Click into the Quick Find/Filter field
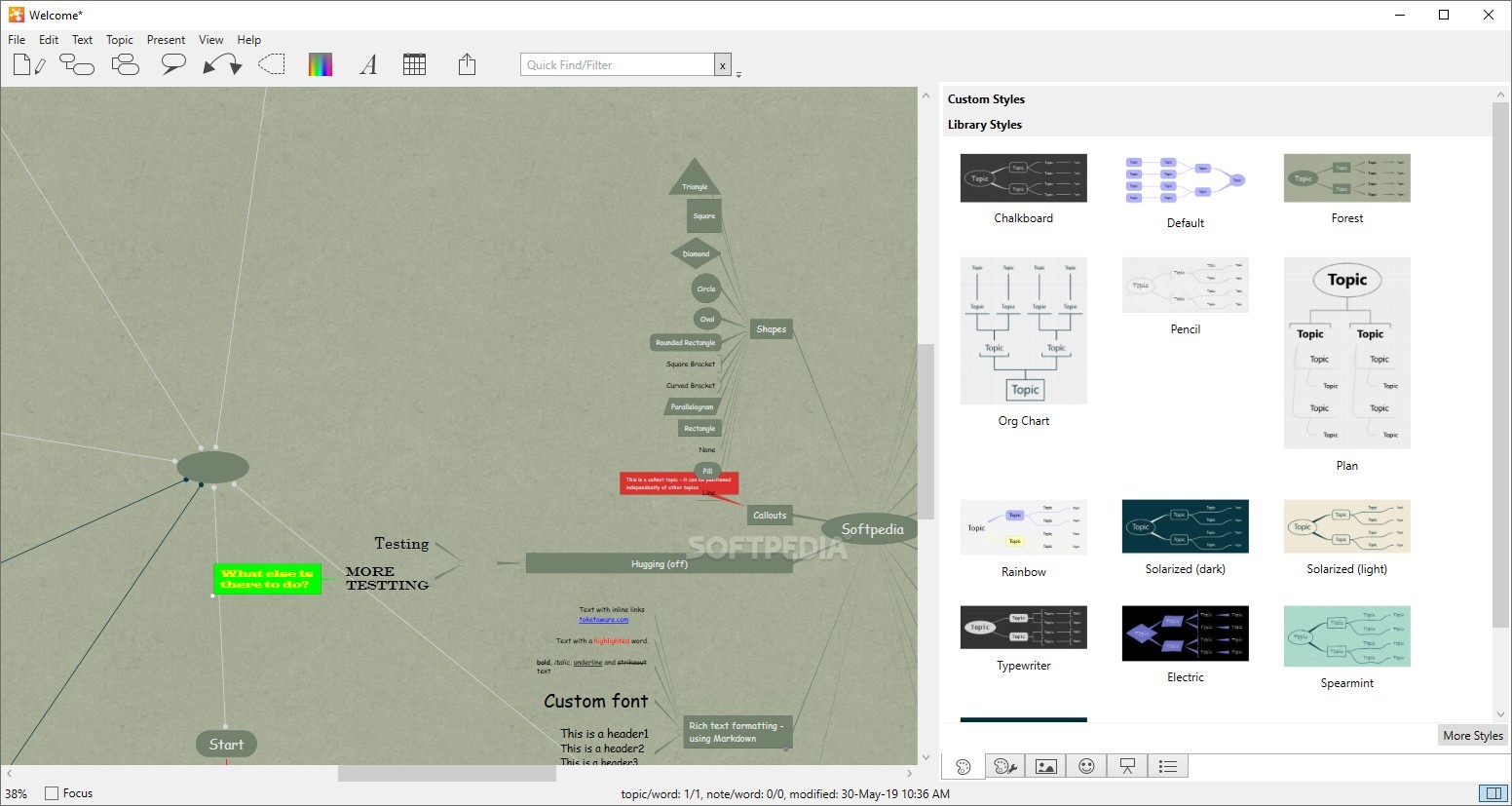 [x=618, y=65]
